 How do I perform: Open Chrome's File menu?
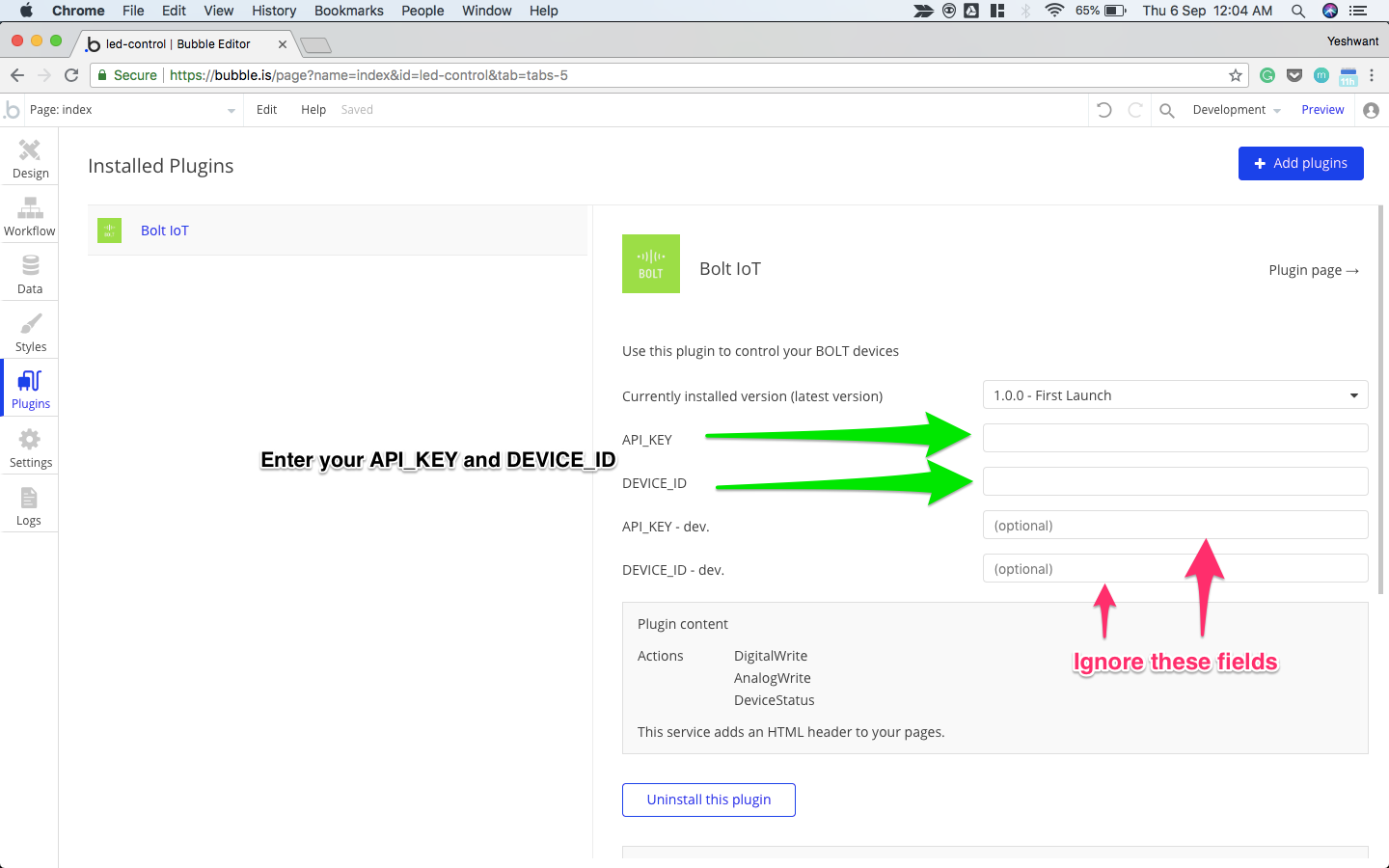coord(133,11)
